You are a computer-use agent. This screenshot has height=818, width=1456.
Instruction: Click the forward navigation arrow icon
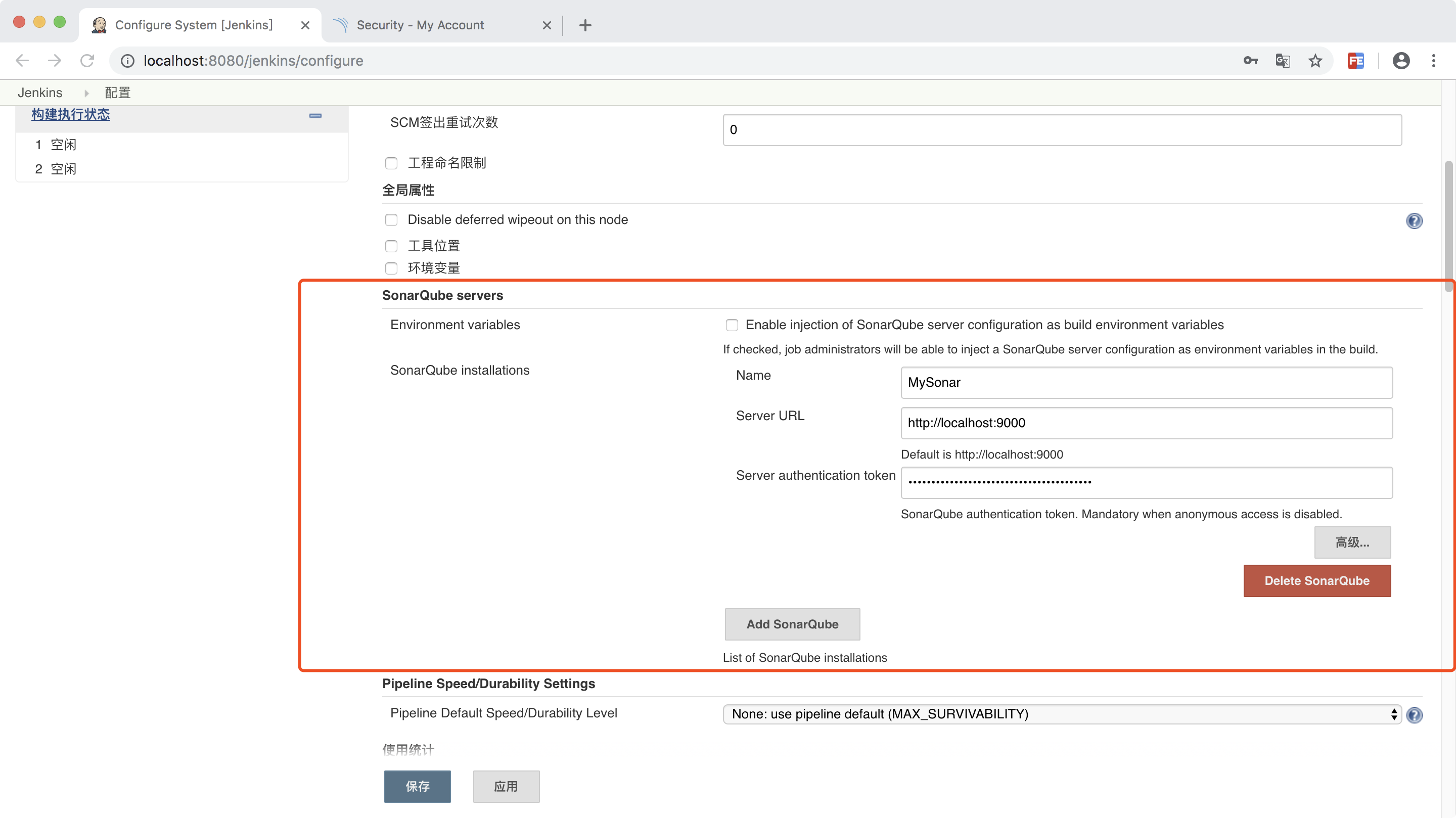(55, 60)
